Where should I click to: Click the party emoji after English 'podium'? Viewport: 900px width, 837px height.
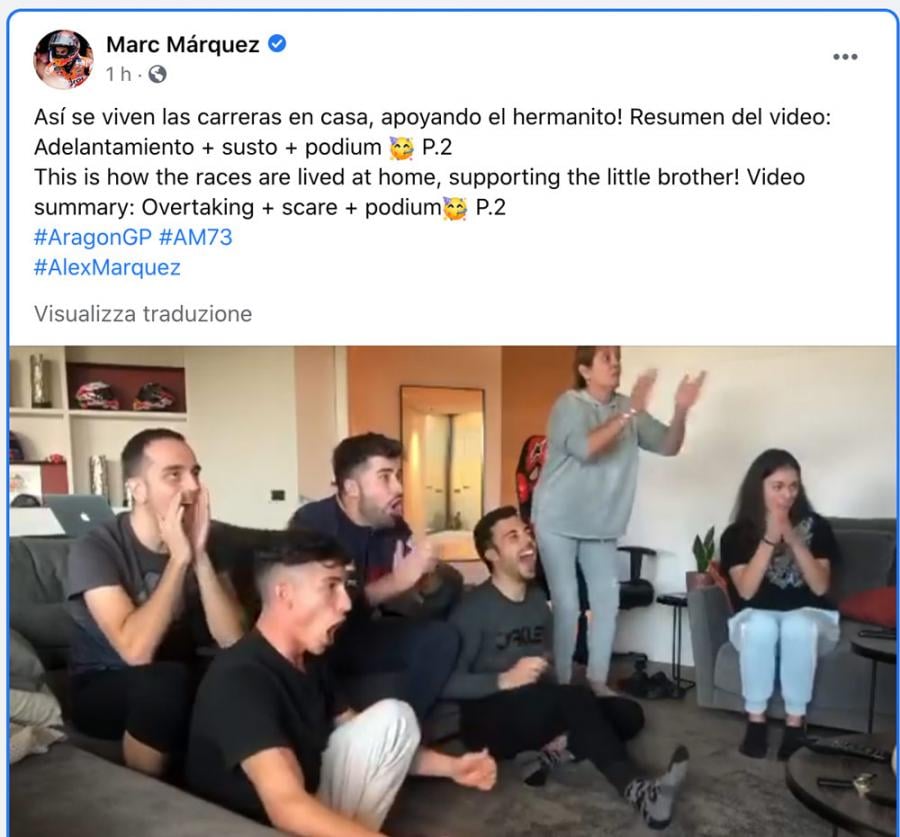click(x=455, y=208)
